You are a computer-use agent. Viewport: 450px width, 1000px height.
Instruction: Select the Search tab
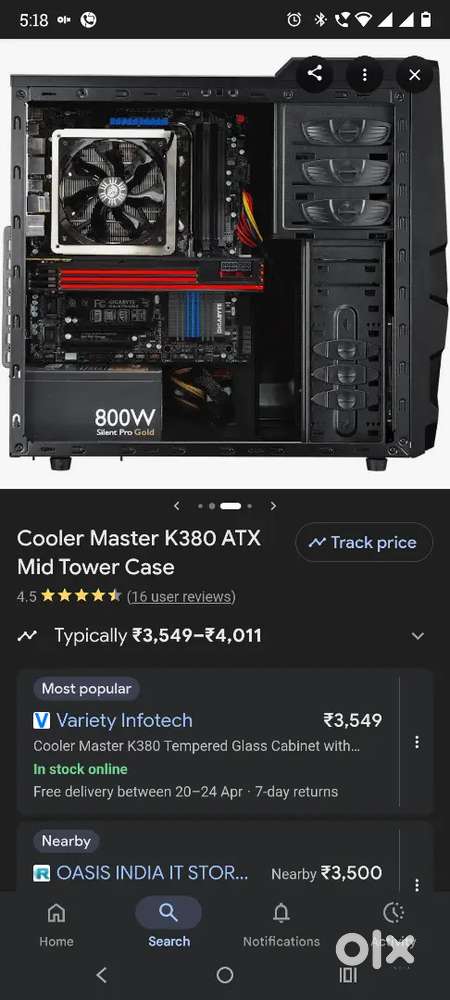[169, 924]
